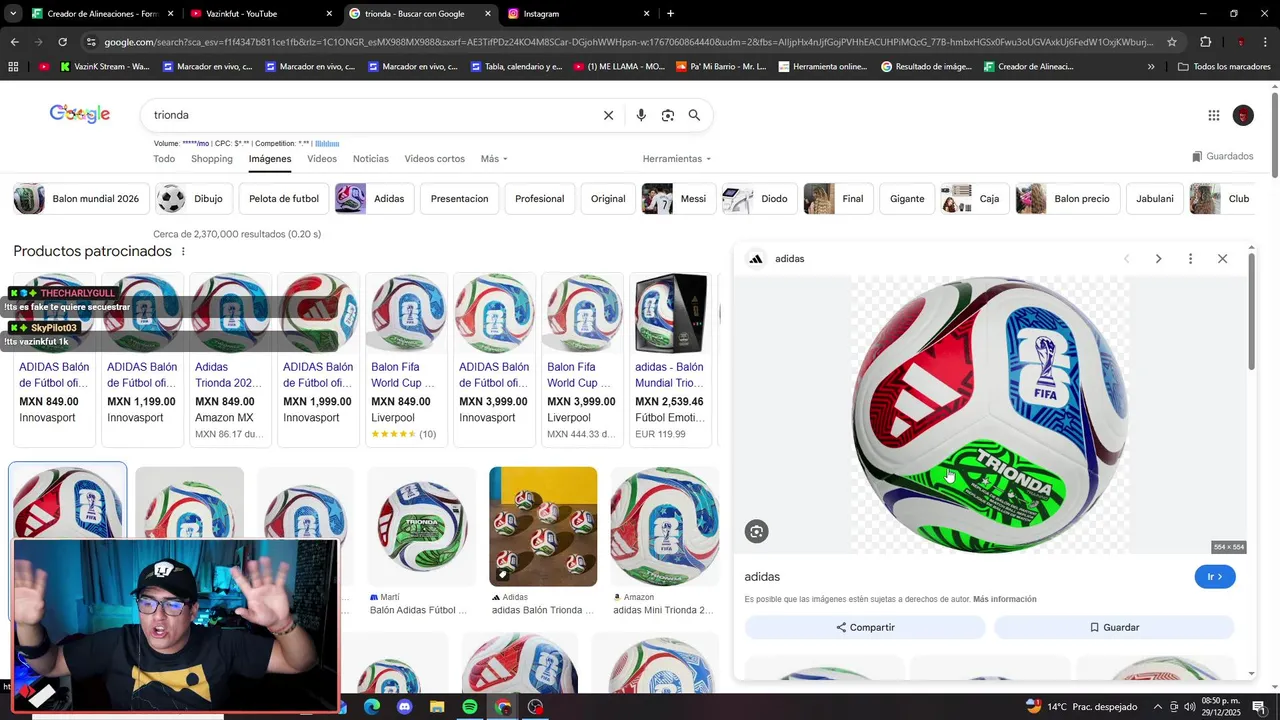Open File Explorer from the taskbar
The image size is (1280, 720).
tap(437, 707)
